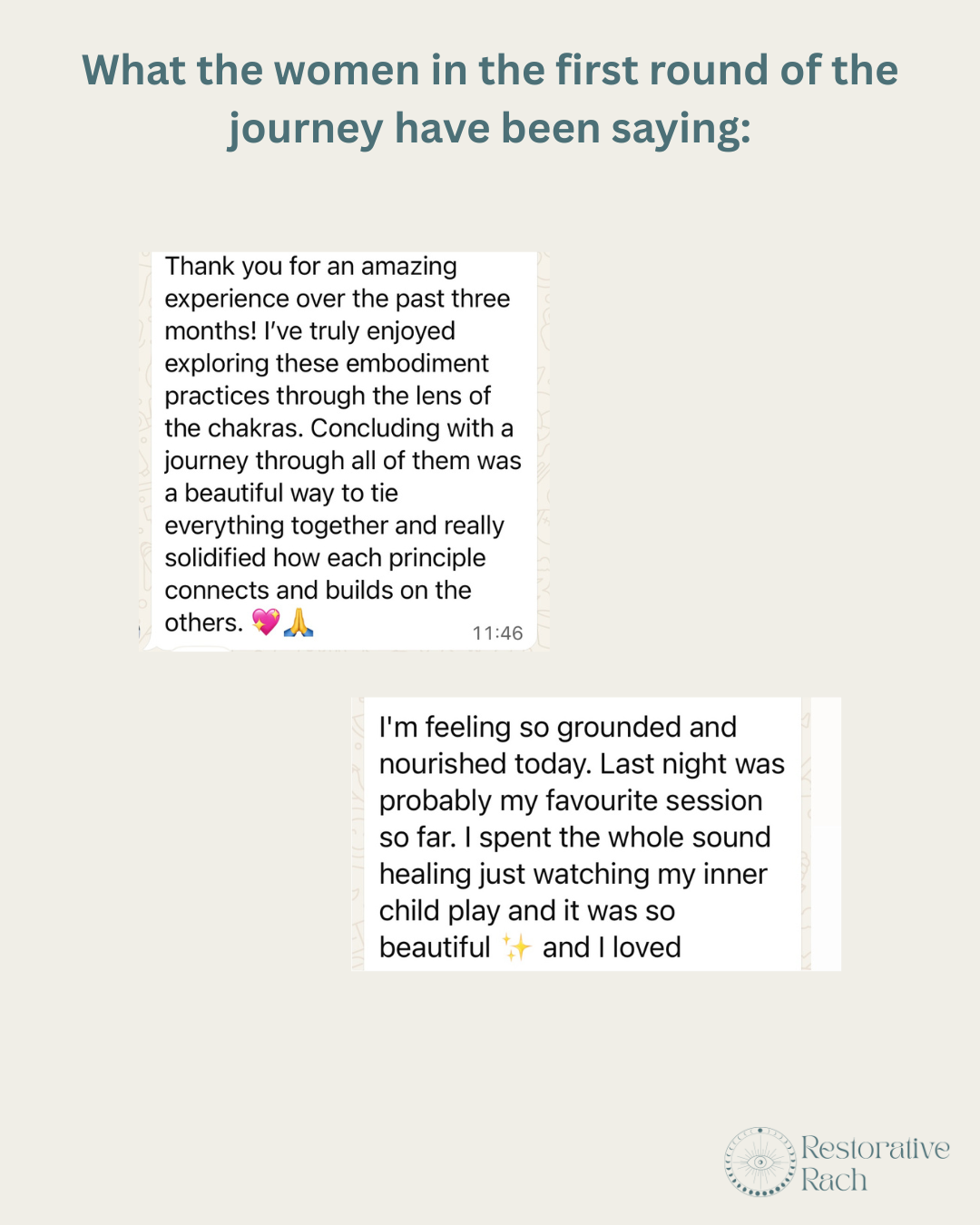Click the word "others." in first message
980x1225 pixels.
pos(203,622)
